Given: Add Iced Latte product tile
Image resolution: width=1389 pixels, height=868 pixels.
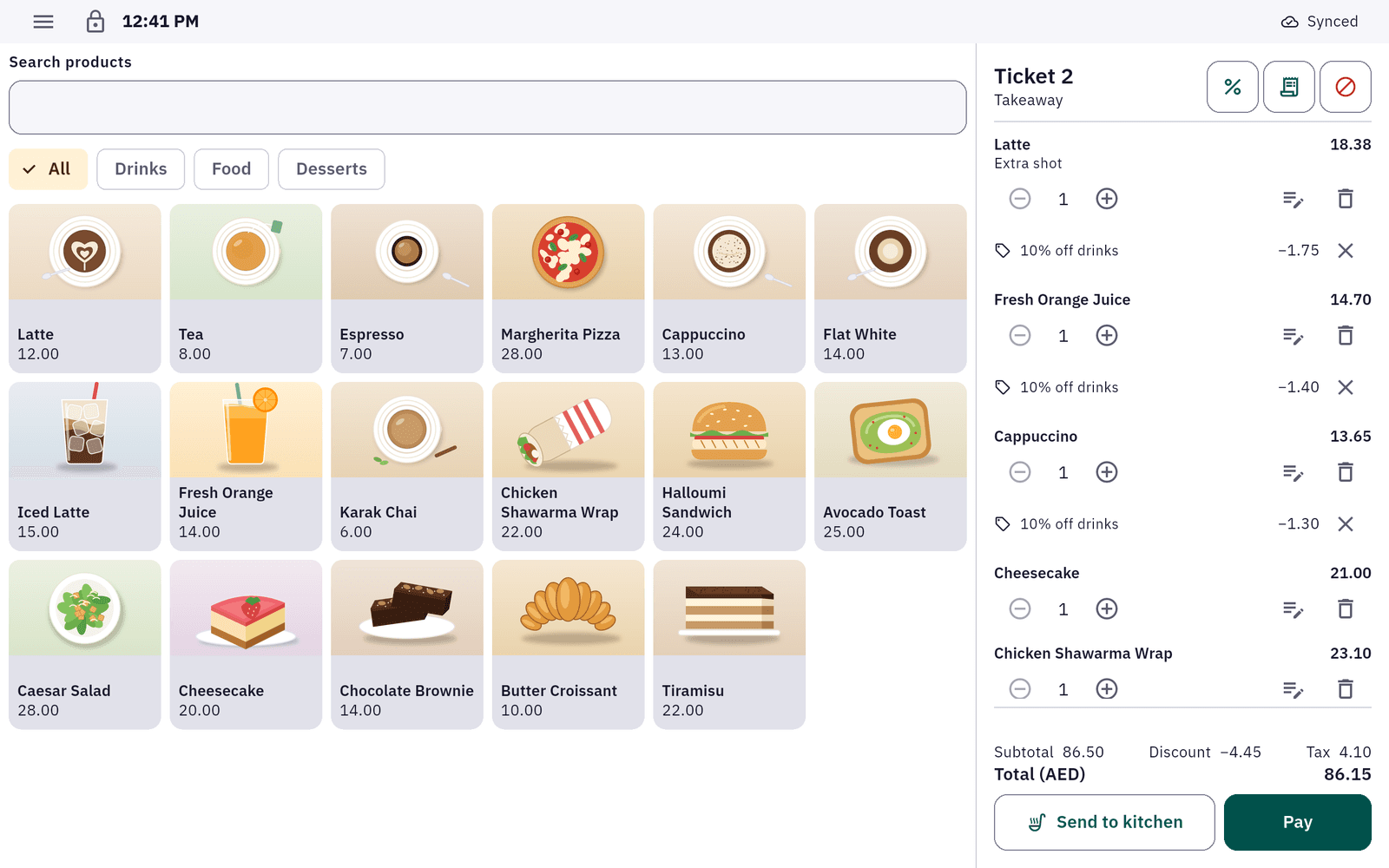Looking at the screenshot, I should point(85,466).
